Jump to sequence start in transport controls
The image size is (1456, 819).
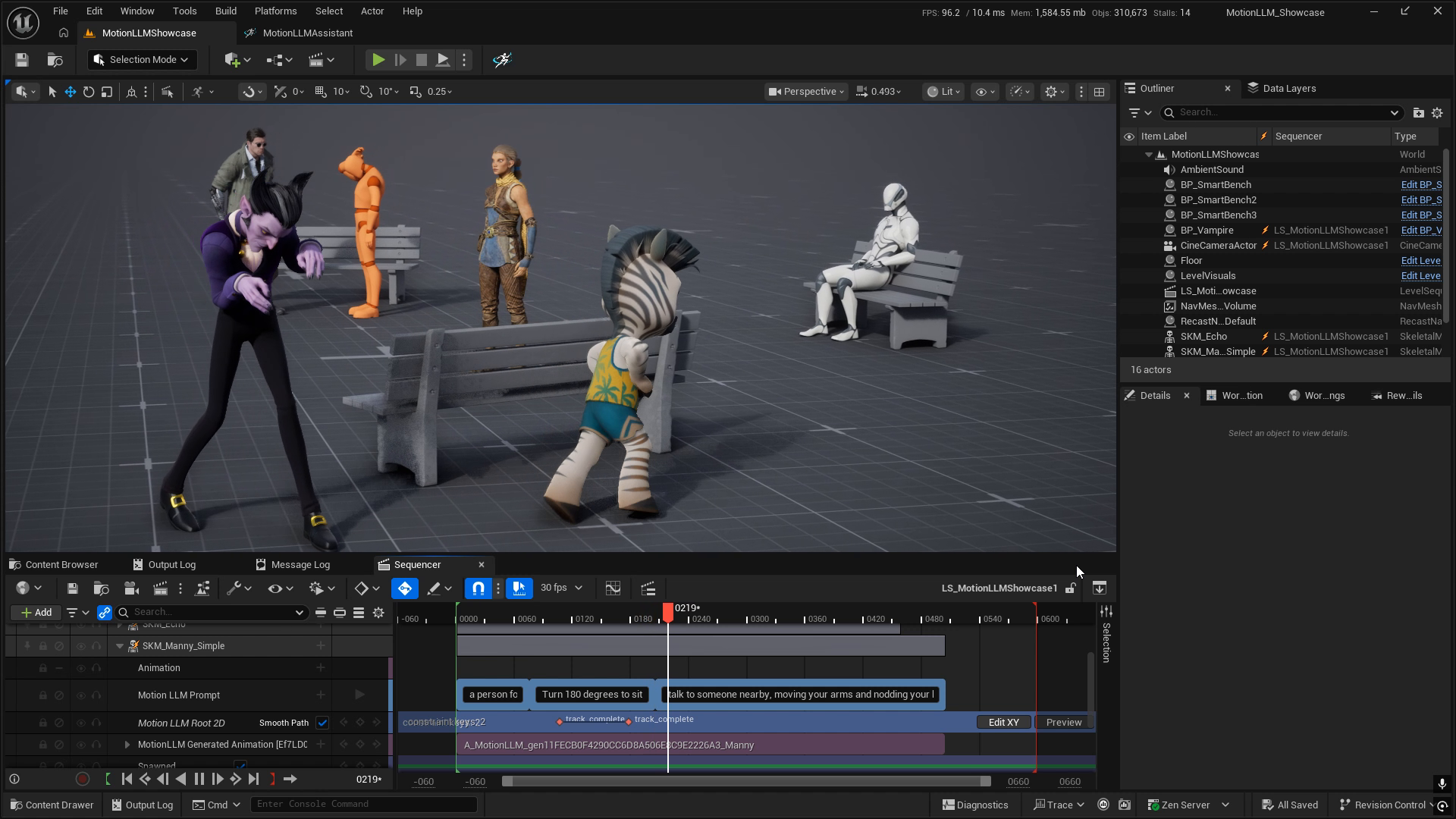pyautogui.click(x=127, y=779)
